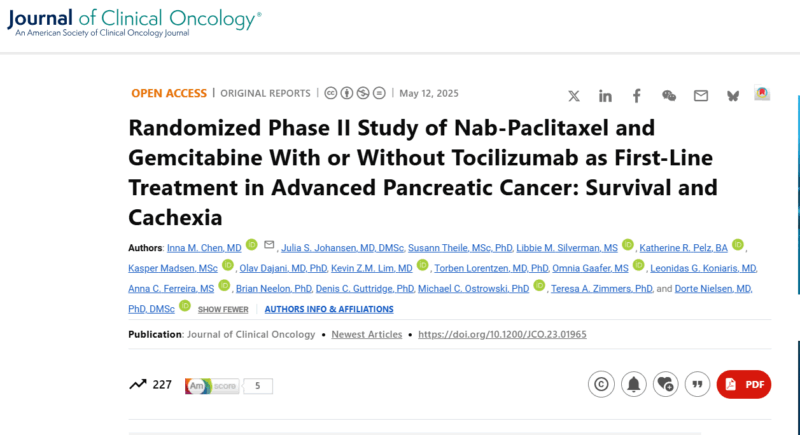Add article to favorites heart icon

pos(665,384)
